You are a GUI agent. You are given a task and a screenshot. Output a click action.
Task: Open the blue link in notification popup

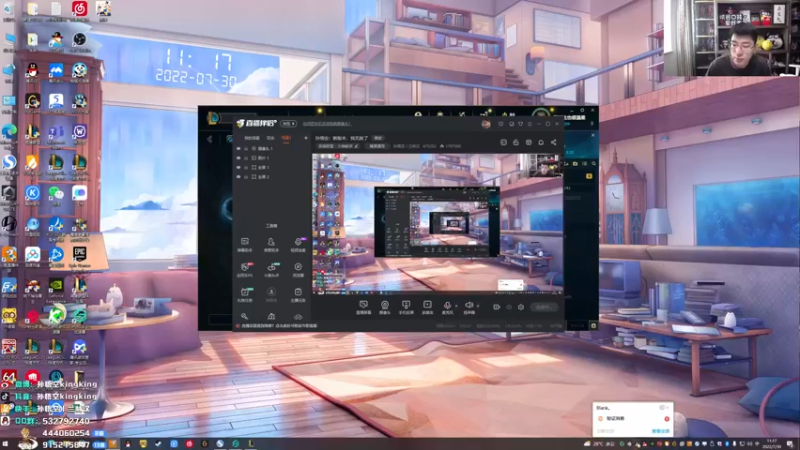click(660, 431)
